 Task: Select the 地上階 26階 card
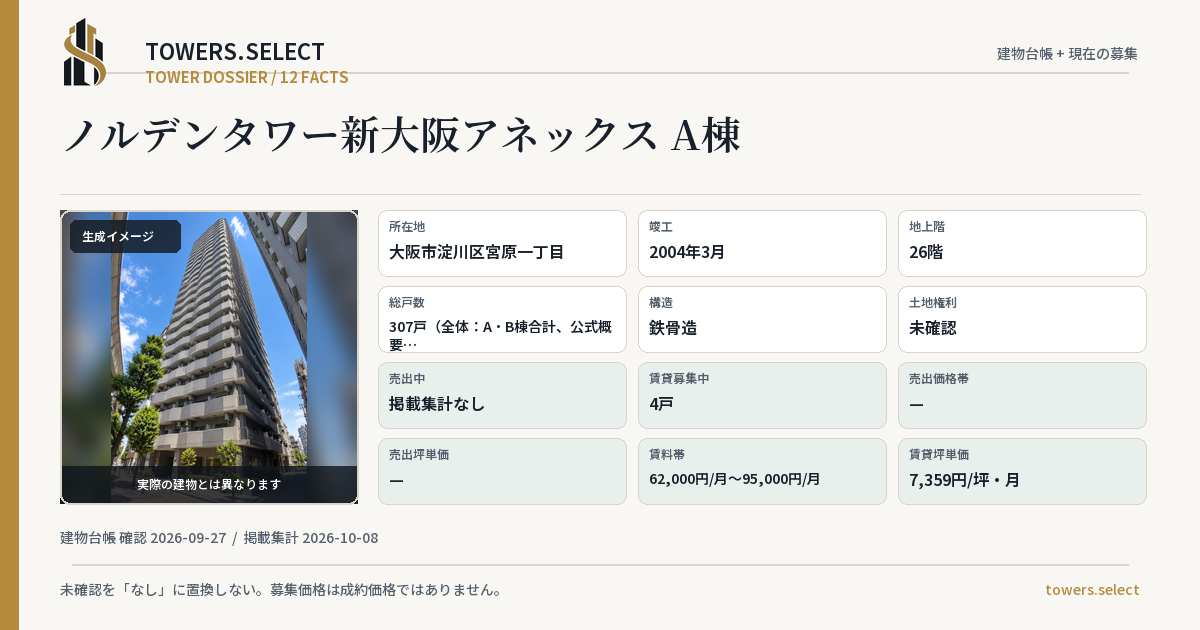pyautogui.click(x=1022, y=243)
